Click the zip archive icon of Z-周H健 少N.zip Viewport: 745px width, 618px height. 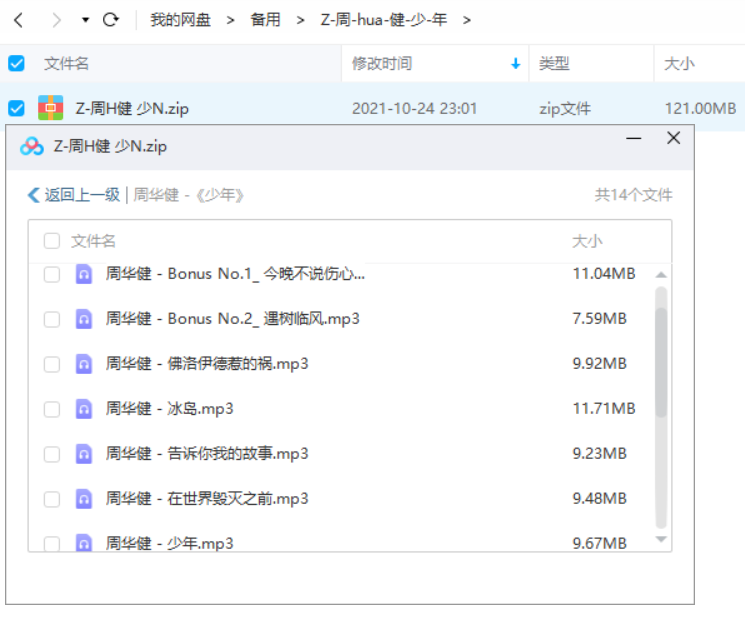(50, 108)
